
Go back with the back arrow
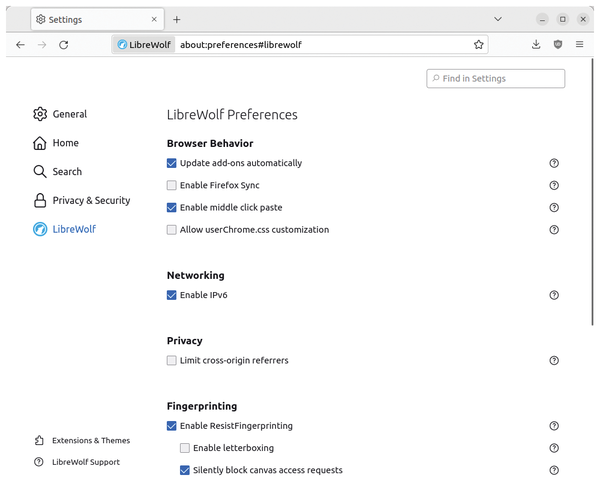(21, 45)
